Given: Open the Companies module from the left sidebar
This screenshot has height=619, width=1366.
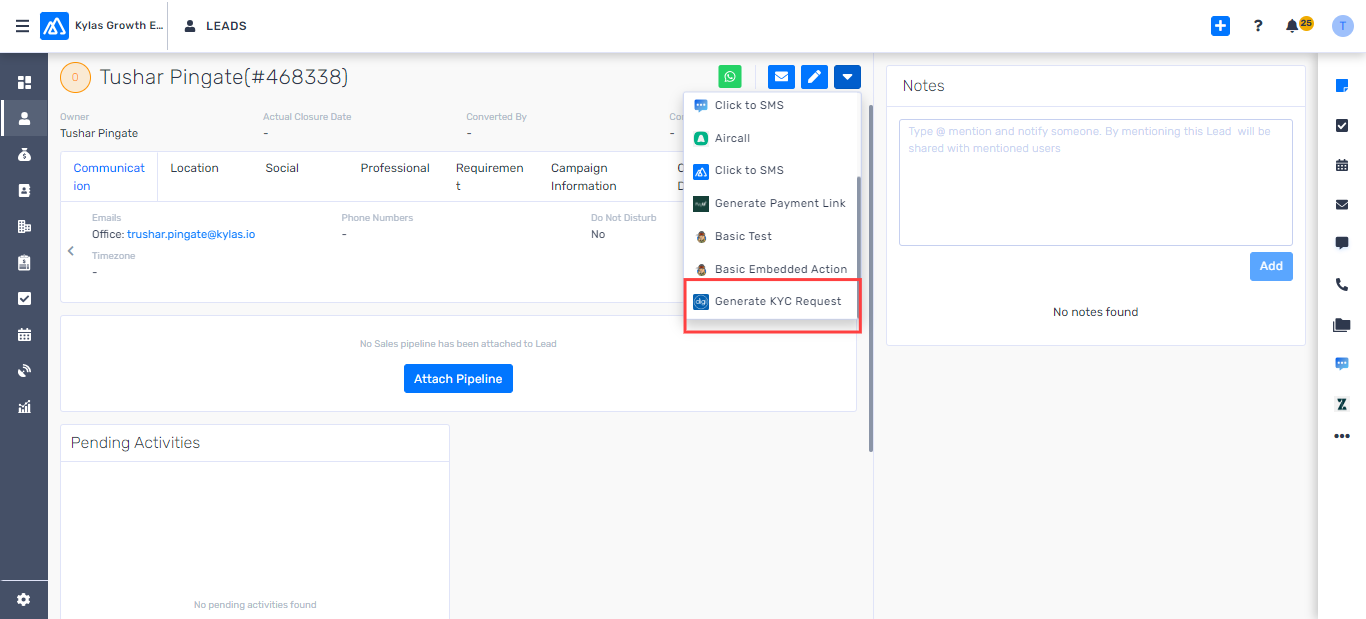Looking at the screenshot, I should pos(24,226).
